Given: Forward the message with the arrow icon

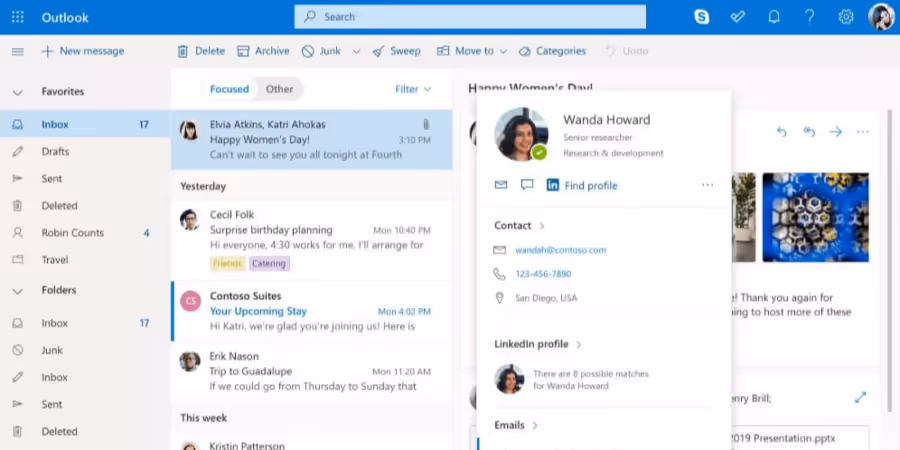Looking at the screenshot, I should pyautogui.click(x=836, y=132).
